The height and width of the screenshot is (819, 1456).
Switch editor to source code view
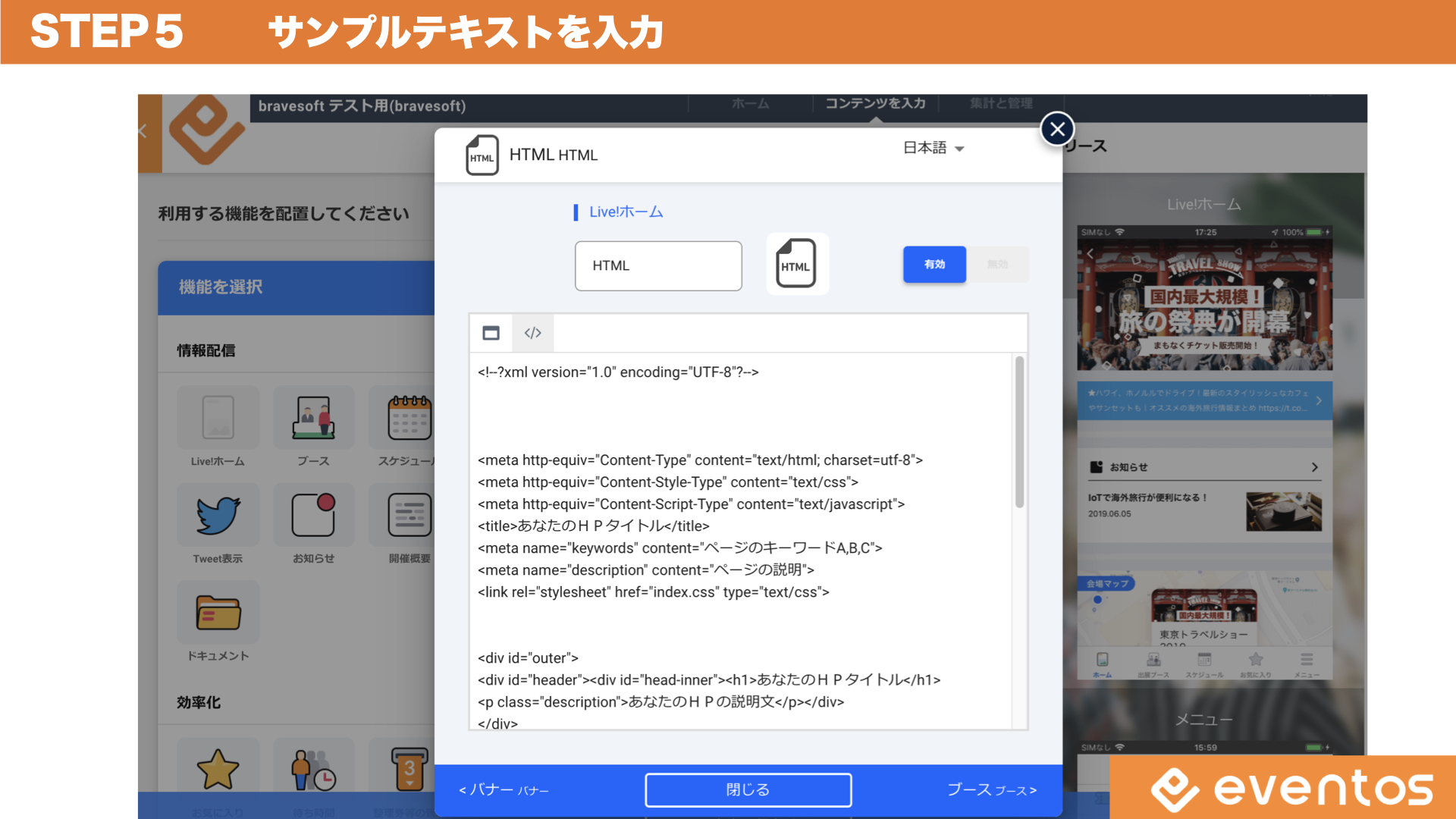(532, 333)
